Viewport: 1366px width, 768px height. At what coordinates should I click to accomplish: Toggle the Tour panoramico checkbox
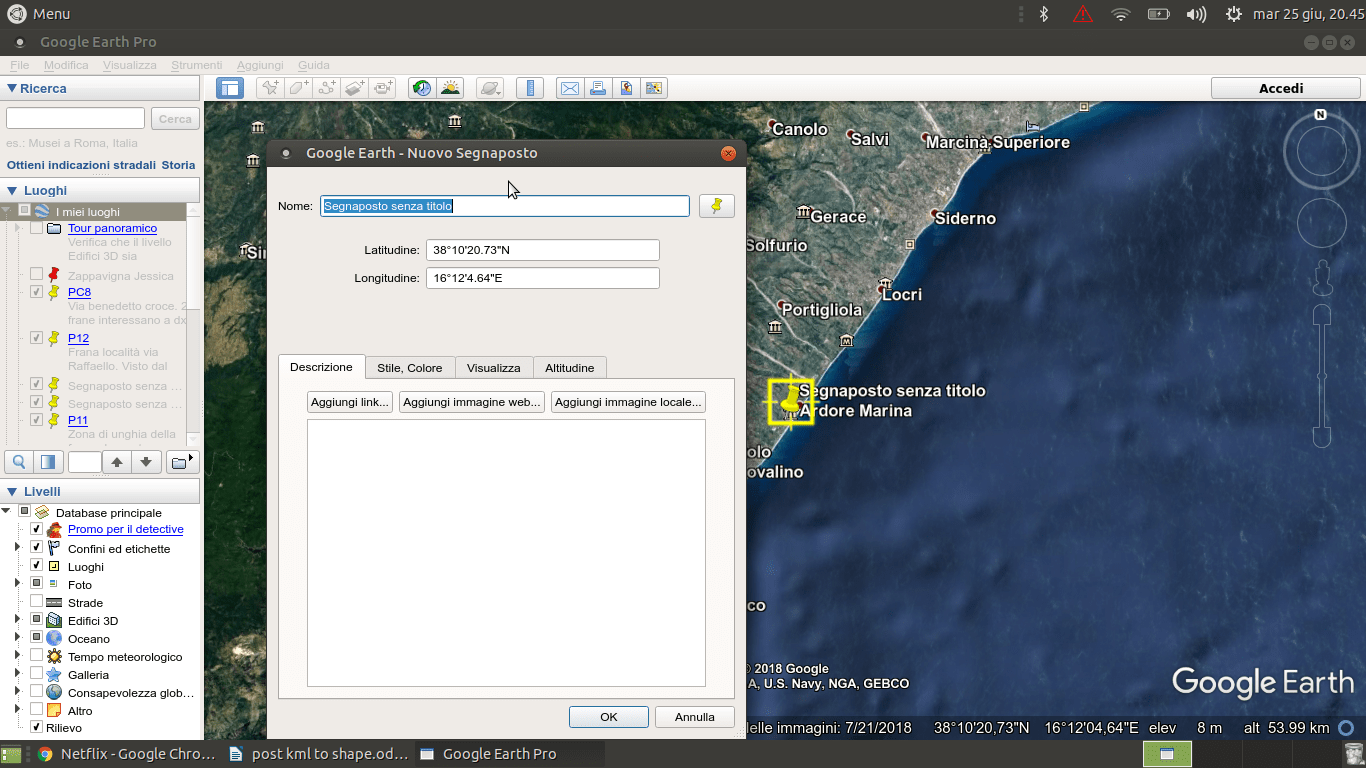[x=37, y=228]
